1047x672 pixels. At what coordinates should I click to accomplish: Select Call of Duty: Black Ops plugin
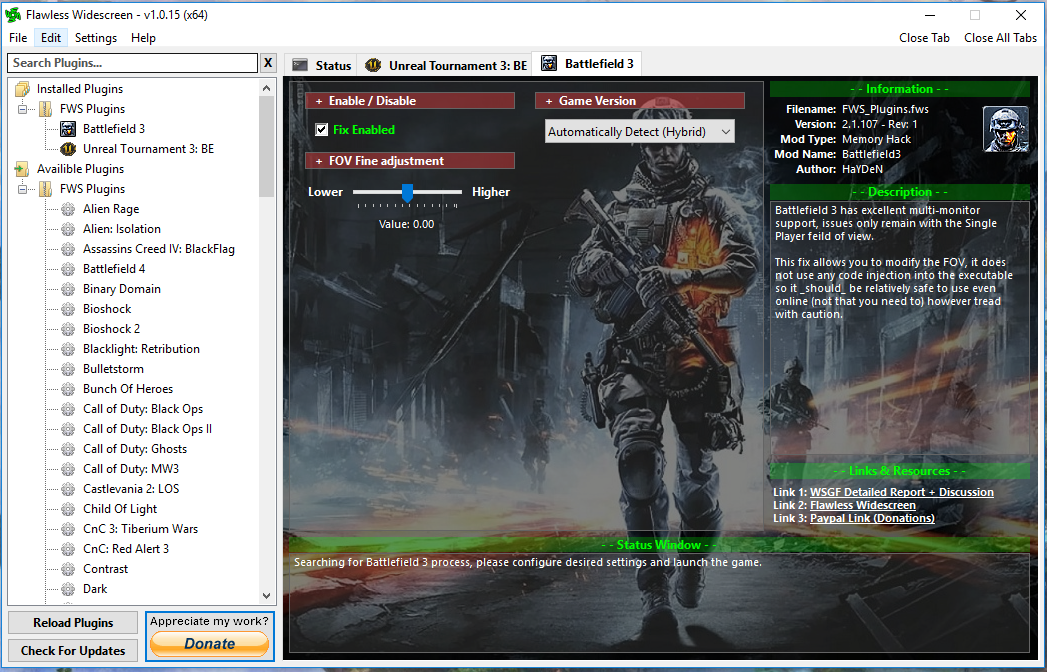(143, 409)
